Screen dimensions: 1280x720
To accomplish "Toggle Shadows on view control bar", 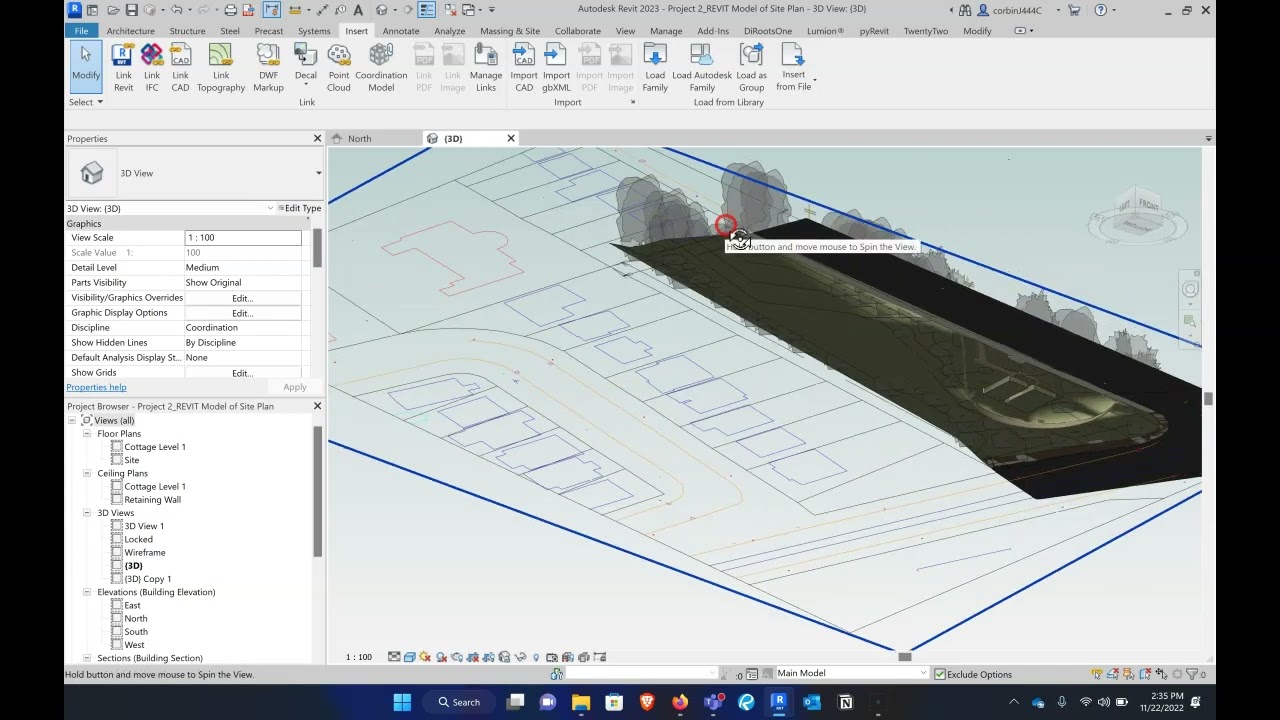I will coord(441,657).
